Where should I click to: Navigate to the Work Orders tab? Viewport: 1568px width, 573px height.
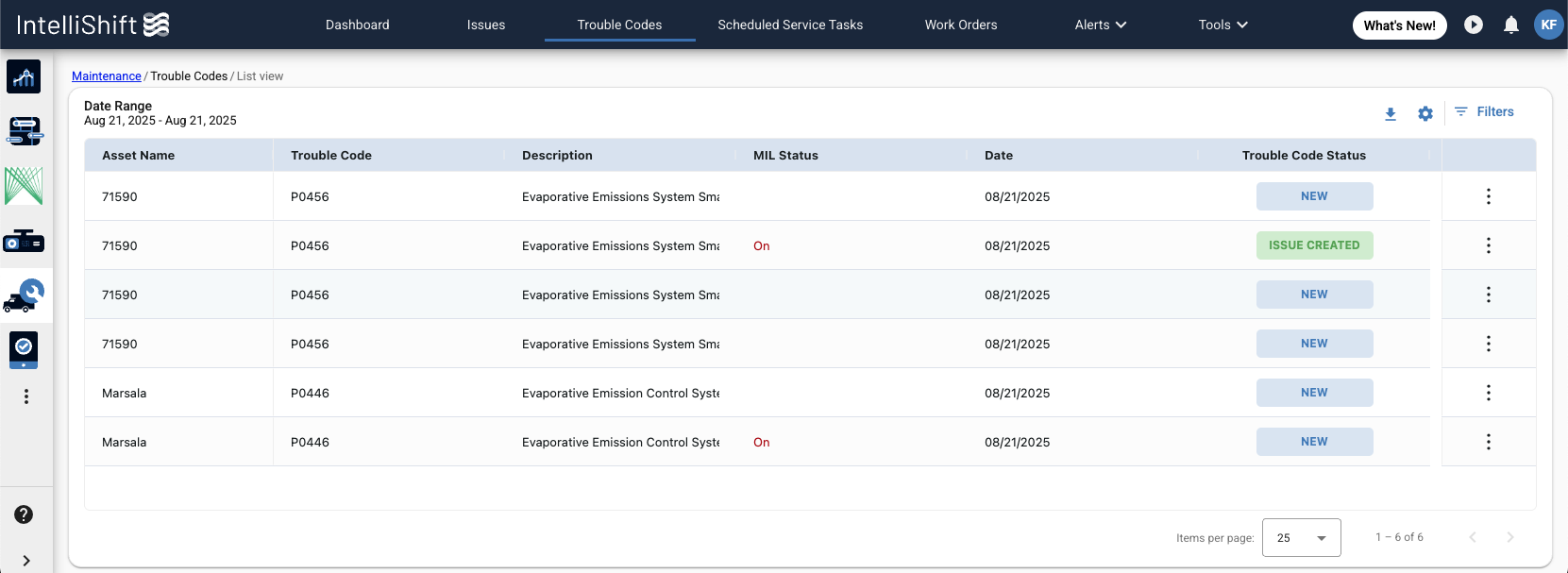(961, 25)
